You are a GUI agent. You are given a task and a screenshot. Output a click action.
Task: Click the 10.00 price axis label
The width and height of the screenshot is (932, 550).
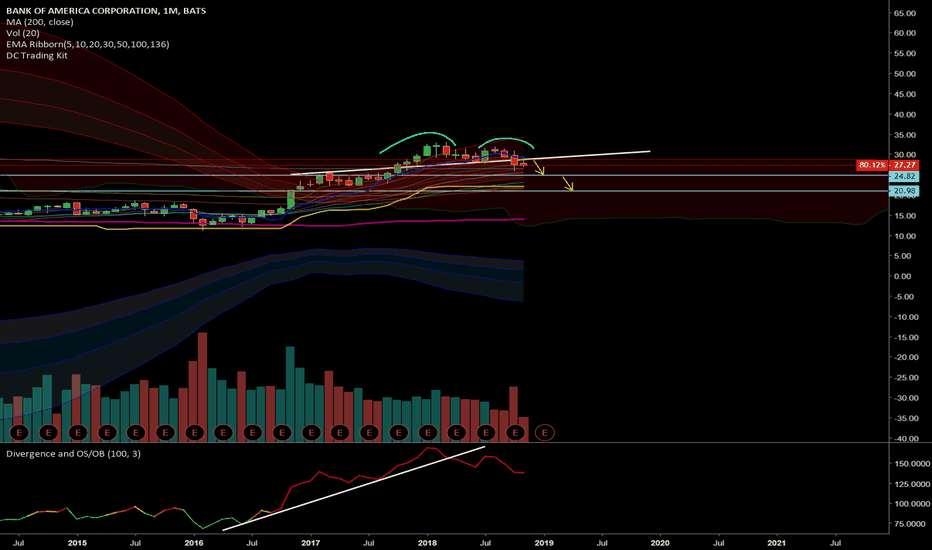coord(905,236)
